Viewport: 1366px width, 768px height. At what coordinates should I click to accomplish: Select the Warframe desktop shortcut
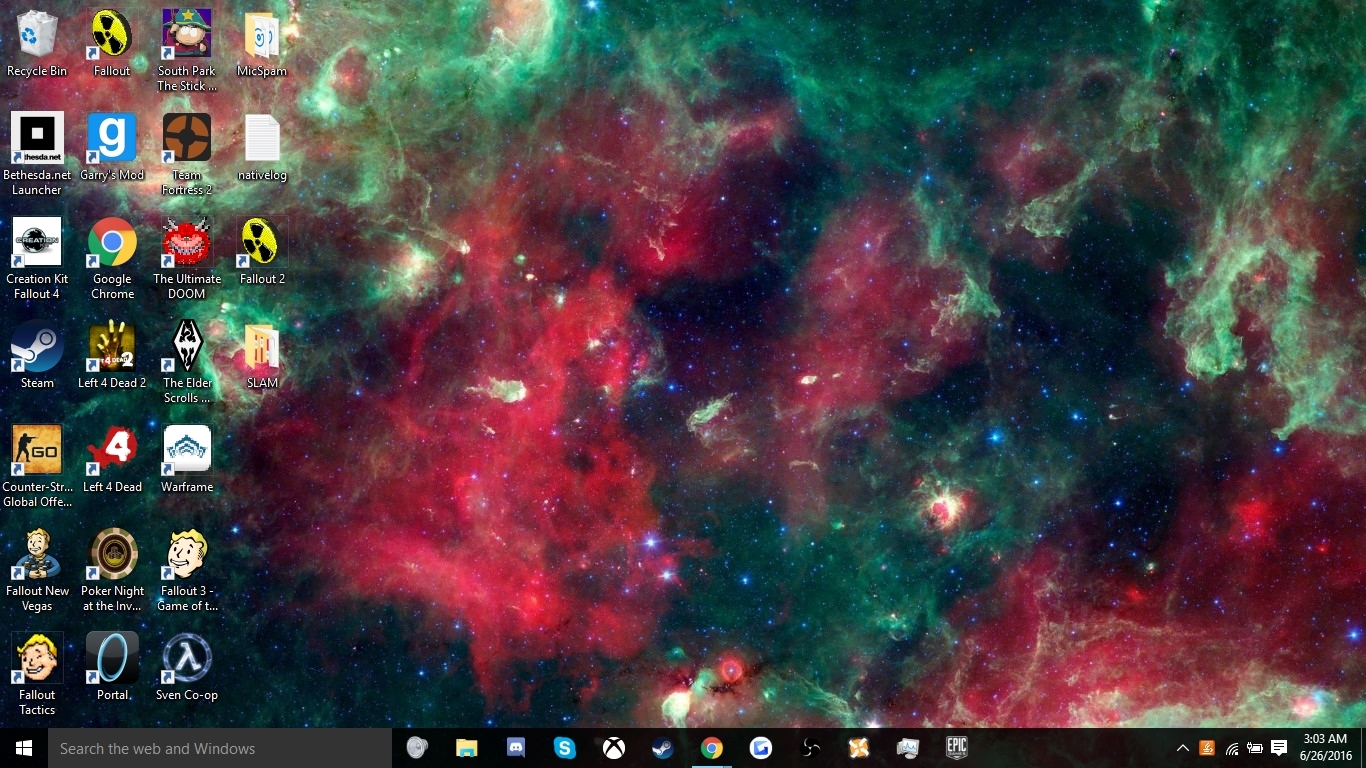[x=187, y=460]
